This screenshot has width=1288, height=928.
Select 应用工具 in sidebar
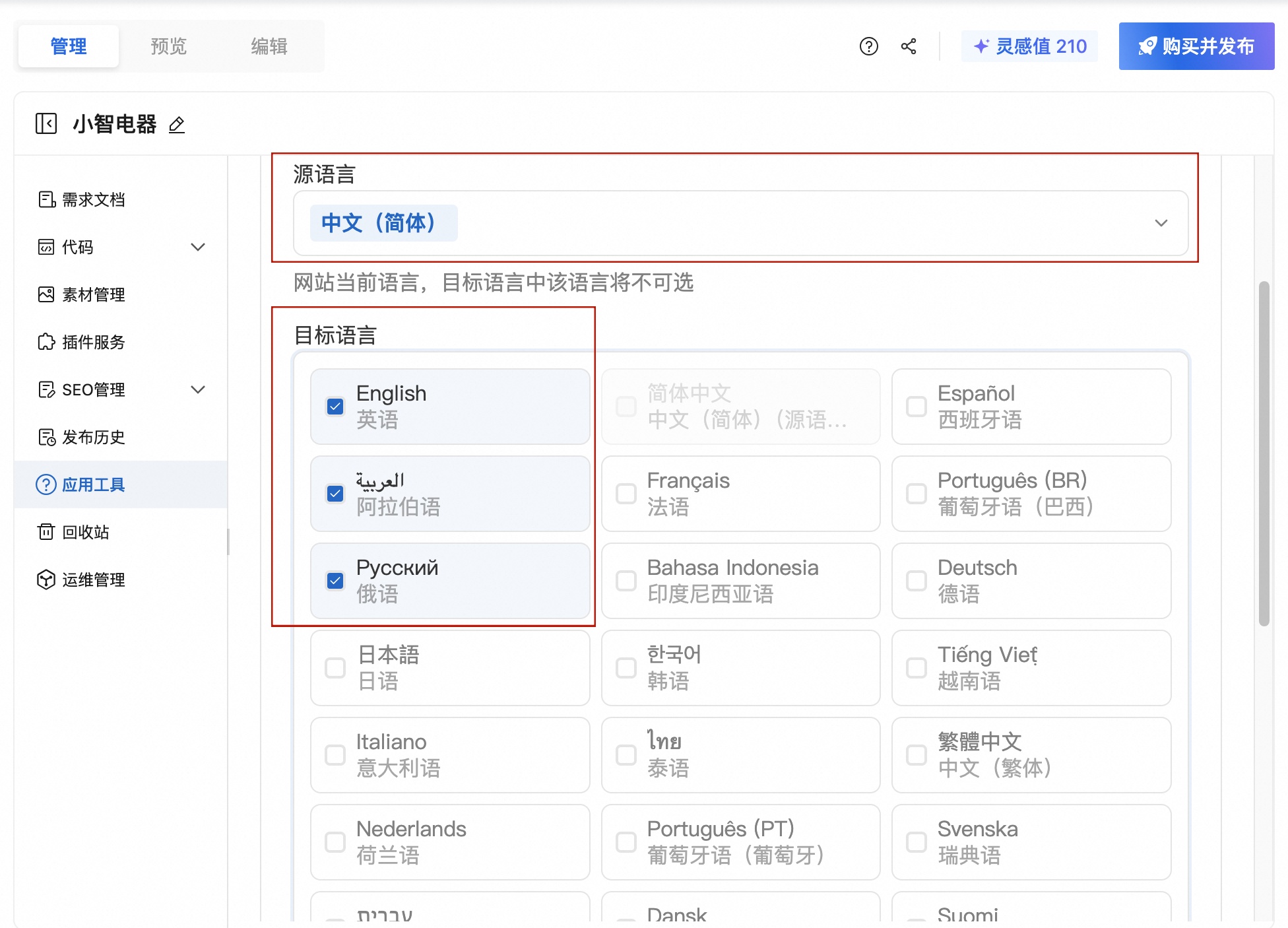(121, 484)
